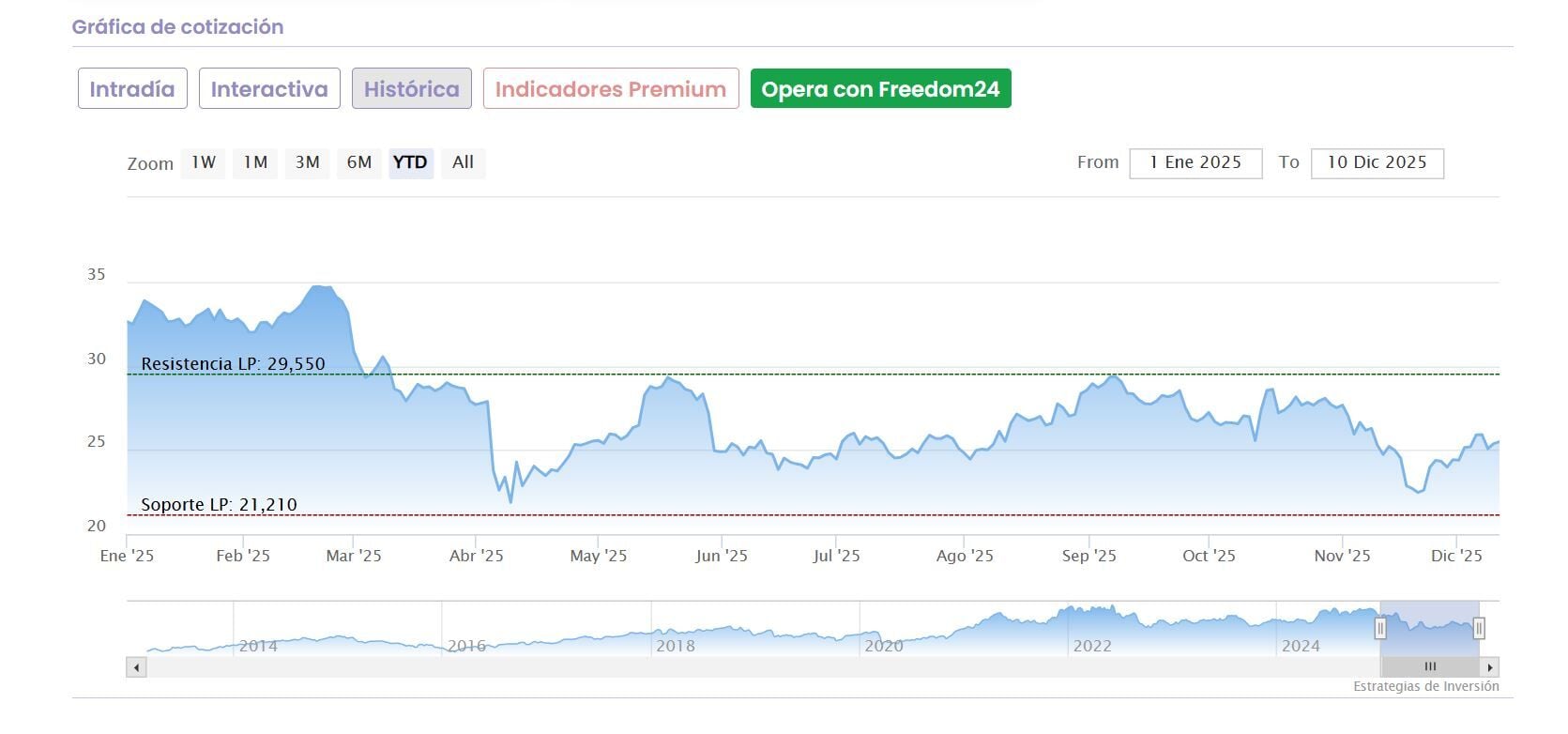
Task: Set zoom range to 1W
Action: 204,162
